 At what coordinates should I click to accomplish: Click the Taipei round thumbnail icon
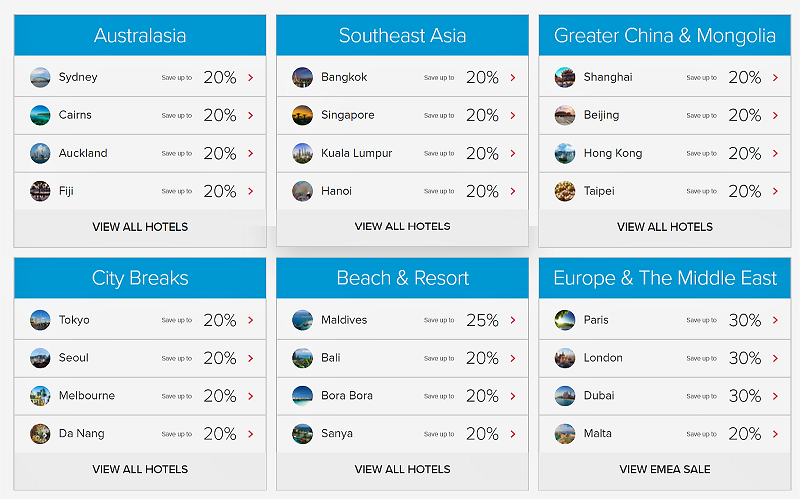coord(565,191)
